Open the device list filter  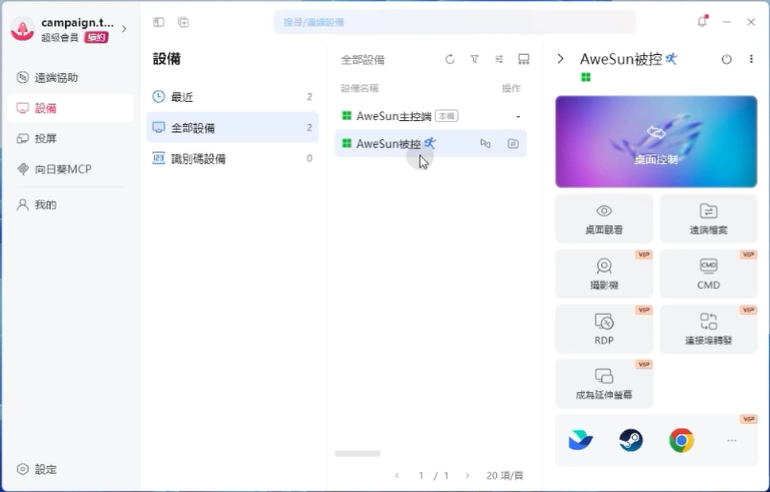[474, 59]
